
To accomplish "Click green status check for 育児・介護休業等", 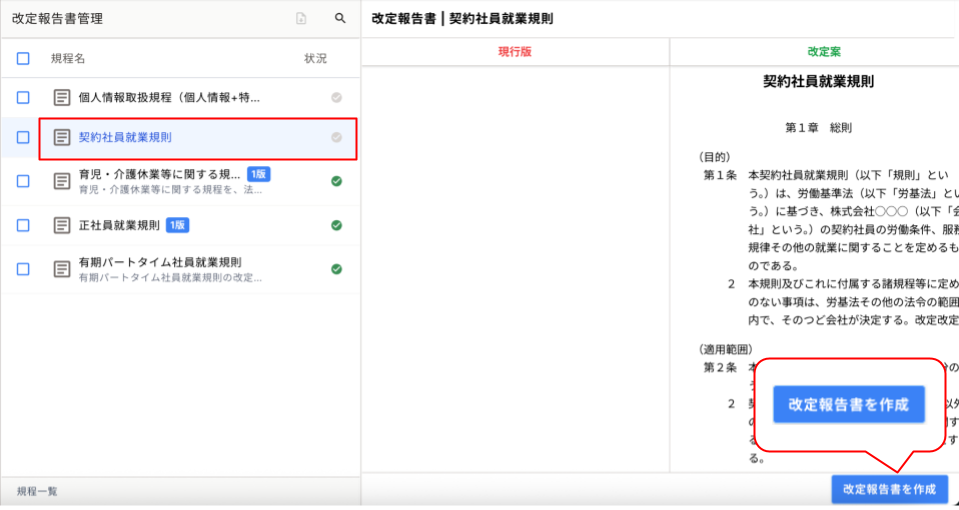I will click(x=337, y=181).
